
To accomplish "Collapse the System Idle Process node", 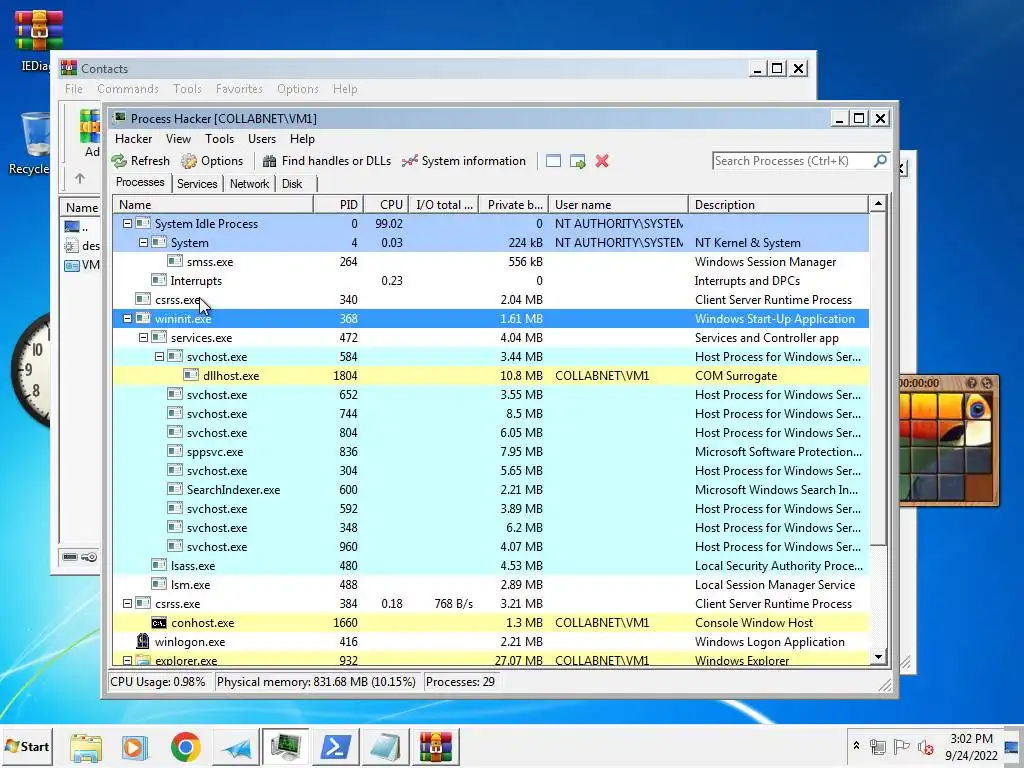I will click(x=127, y=223).
